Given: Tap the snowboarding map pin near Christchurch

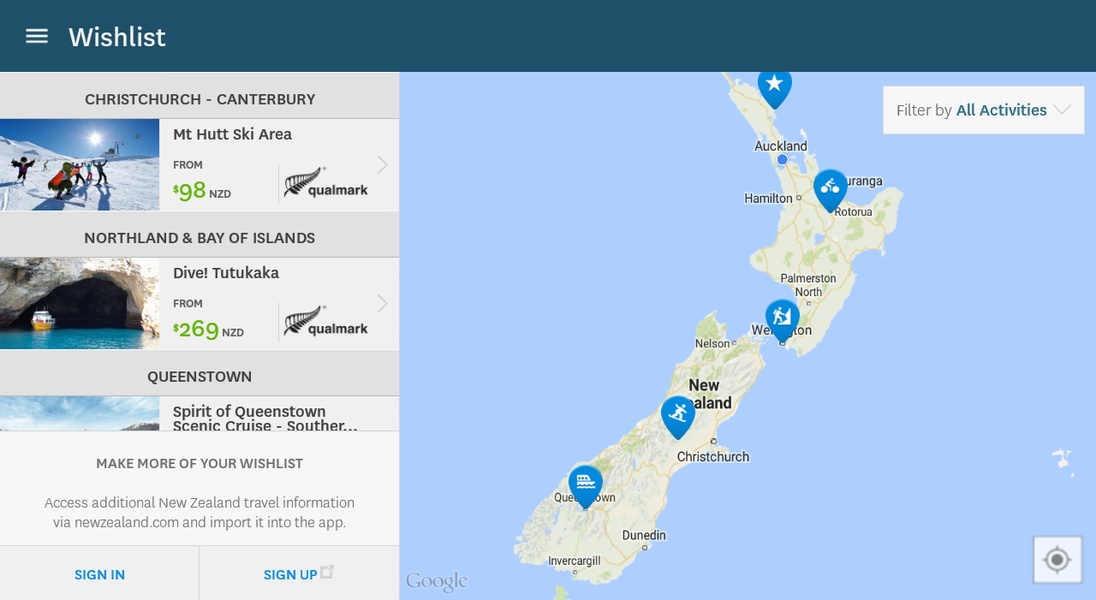Looking at the screenshot, I should coord(678,417).
